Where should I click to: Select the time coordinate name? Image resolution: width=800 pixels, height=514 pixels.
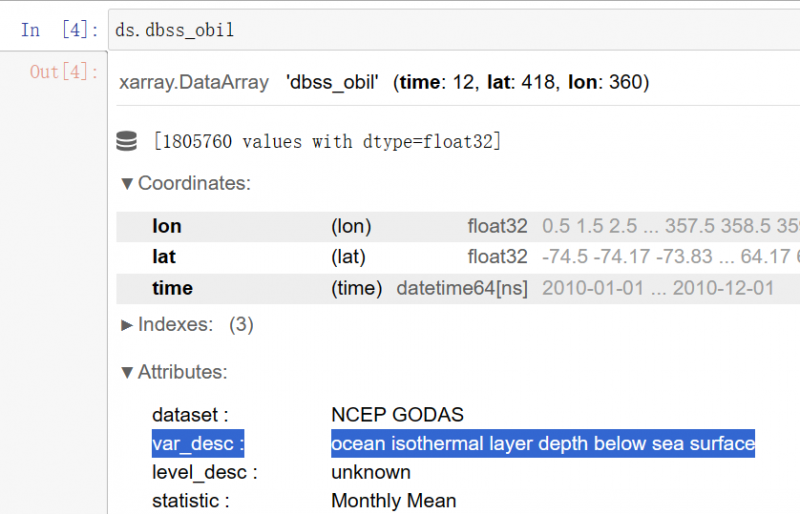(172, 288)
